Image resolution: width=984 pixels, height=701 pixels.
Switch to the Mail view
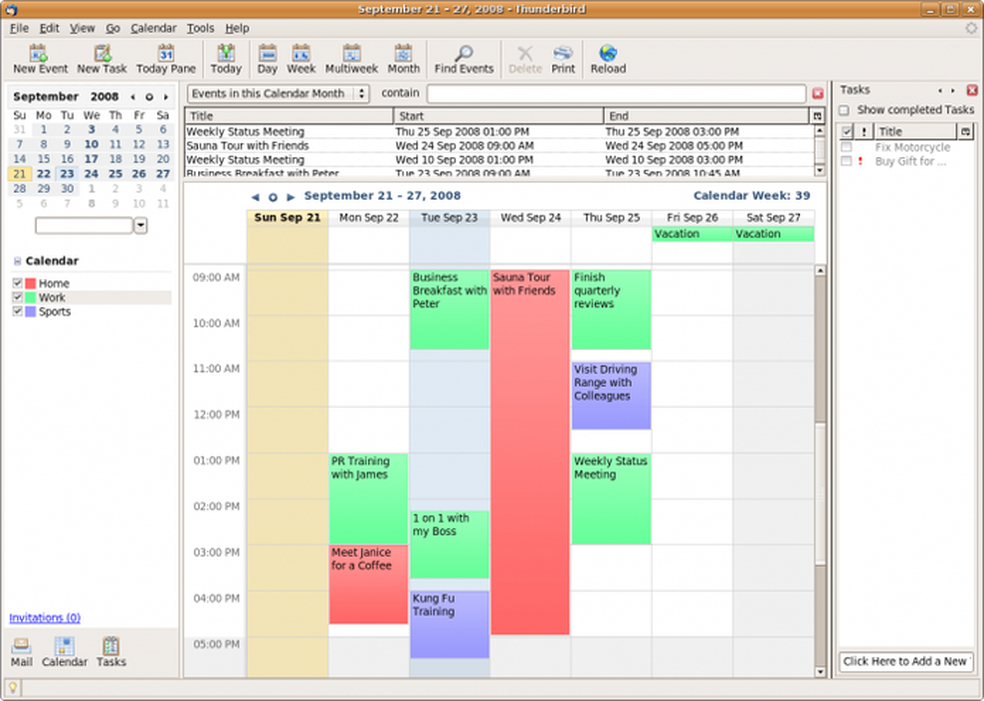(20, 652)
